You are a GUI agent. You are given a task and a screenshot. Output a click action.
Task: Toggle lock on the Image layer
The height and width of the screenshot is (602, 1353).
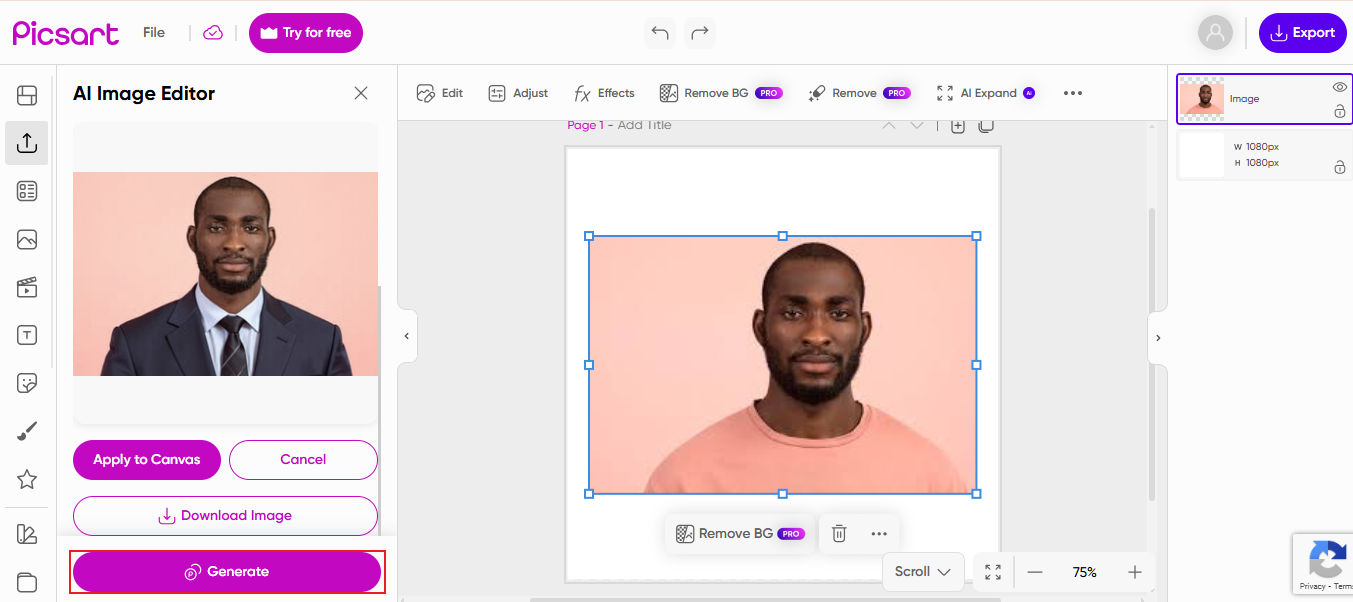point(1340,112)
